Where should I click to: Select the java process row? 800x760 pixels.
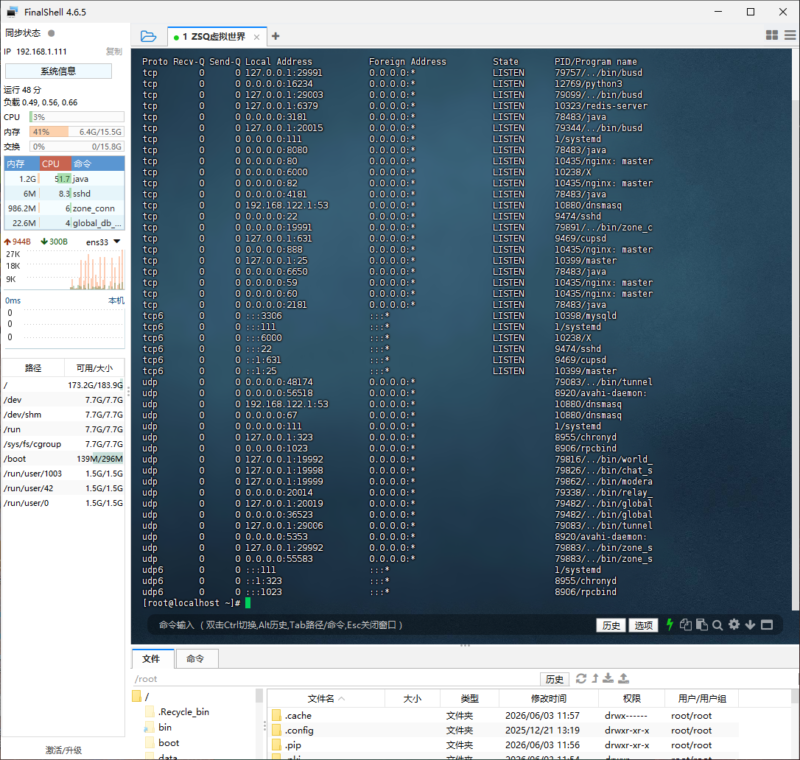click(x=64, y=179)
